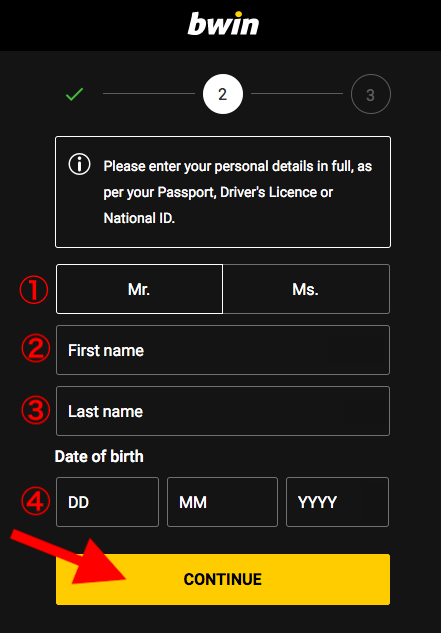The height and width of the screenshot is (633, 441).
Task: Go to step 3 progress circle
Action: tap(371, 94)
